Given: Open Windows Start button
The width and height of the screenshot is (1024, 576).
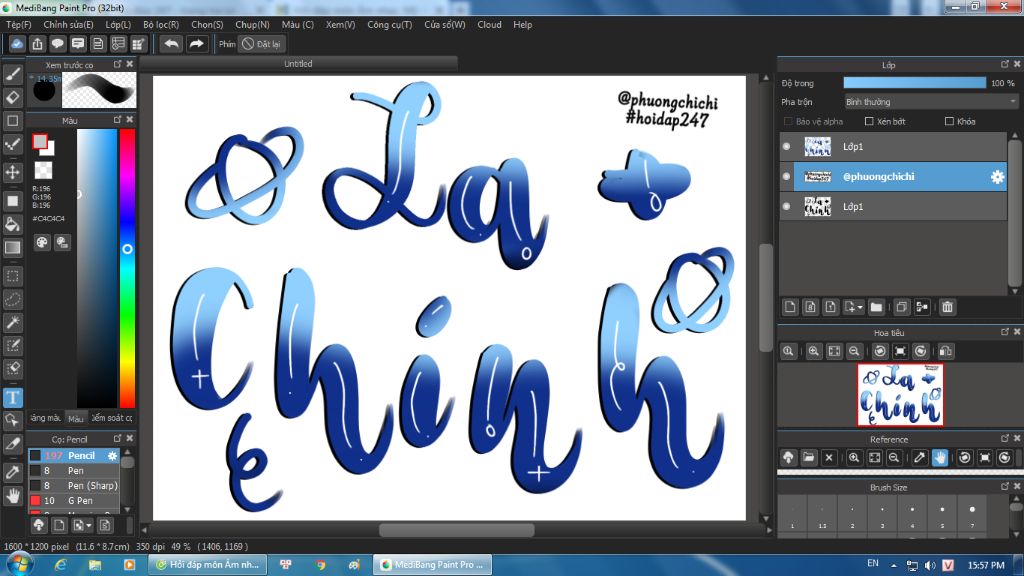Looking at the screenshot, I should coord(19,564).
